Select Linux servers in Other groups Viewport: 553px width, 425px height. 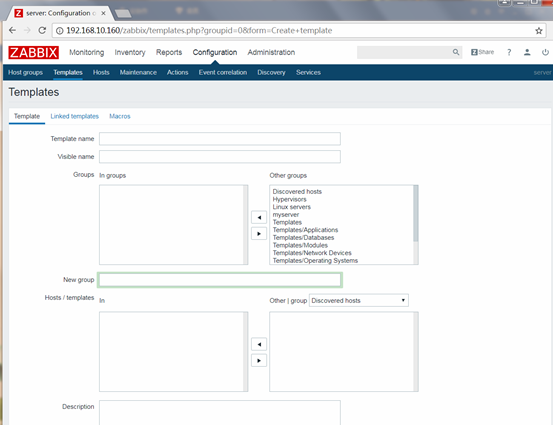291,207
